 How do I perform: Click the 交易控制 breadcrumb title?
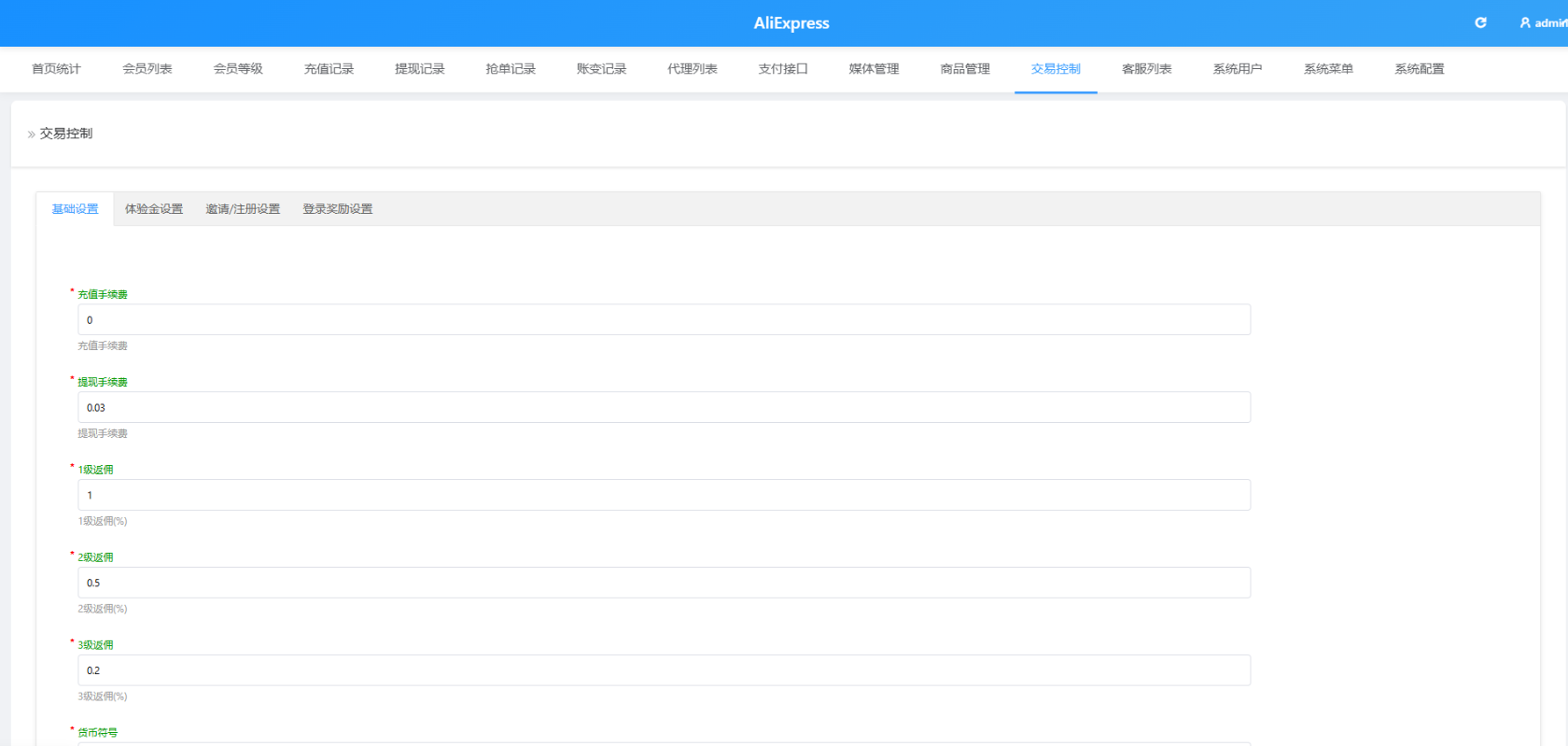click(66, 134)
